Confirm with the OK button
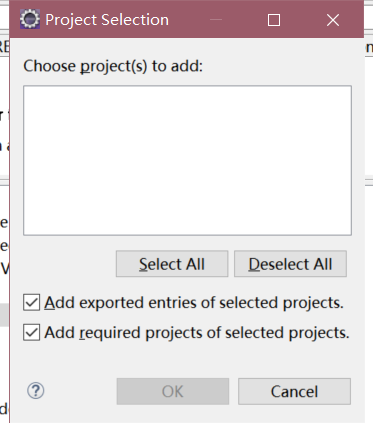The width and height of the screenshot is (373, 432). 173,391
